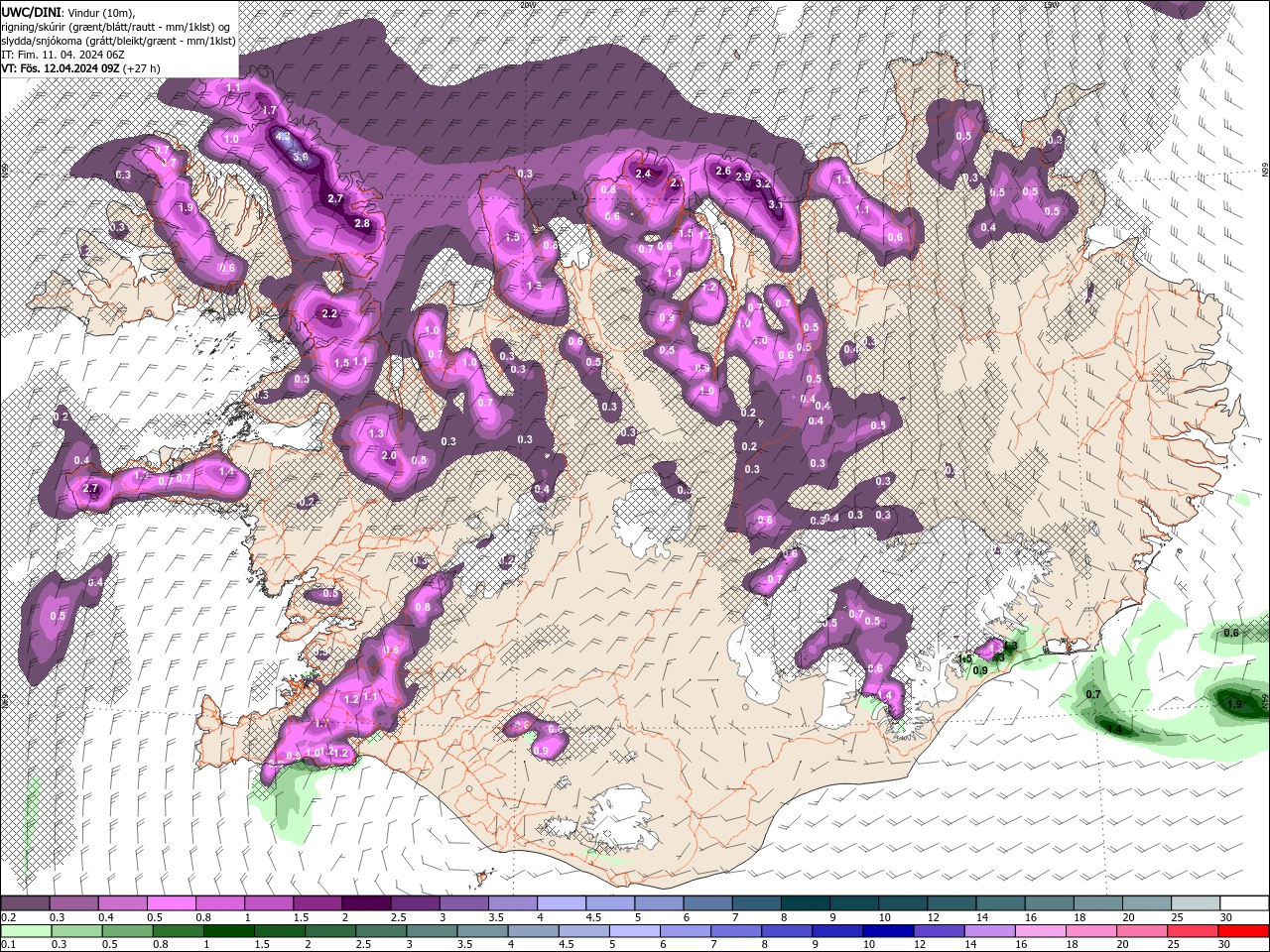Click the 'rigning/skúrir' legend description line
The width and height of the screenshot is (1270, 952).
pos(117,27)
